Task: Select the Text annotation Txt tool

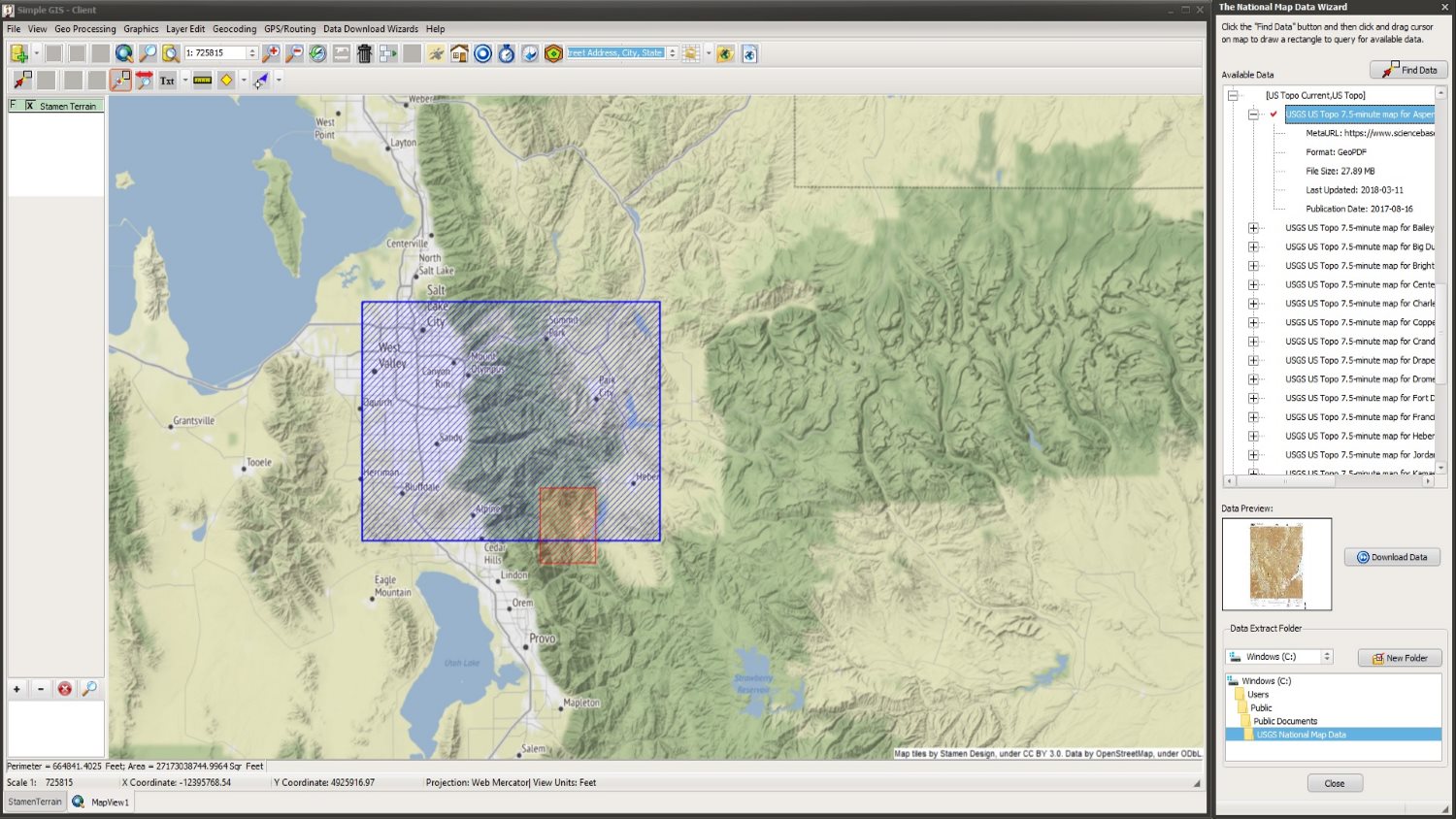Action: (167, 80)
